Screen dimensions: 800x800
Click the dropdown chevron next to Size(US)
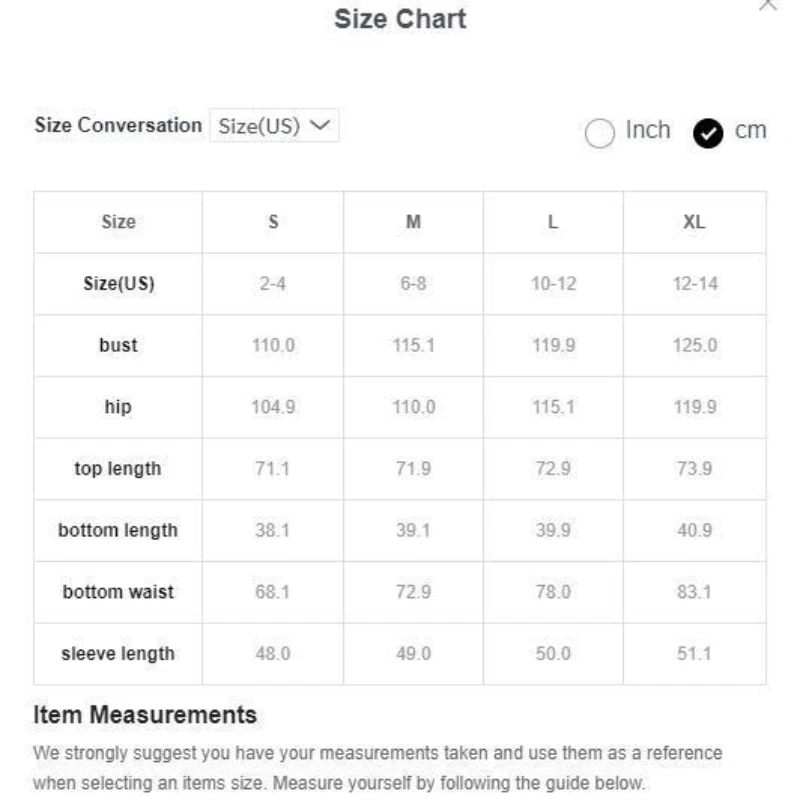(x=320, y=125)
